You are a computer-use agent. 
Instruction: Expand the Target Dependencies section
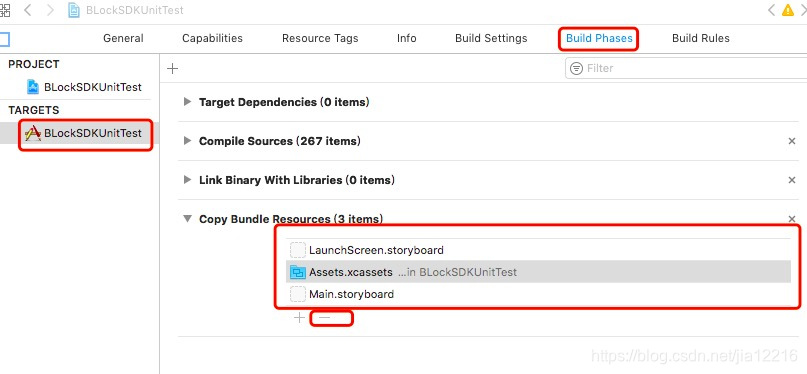pos(187,102)
